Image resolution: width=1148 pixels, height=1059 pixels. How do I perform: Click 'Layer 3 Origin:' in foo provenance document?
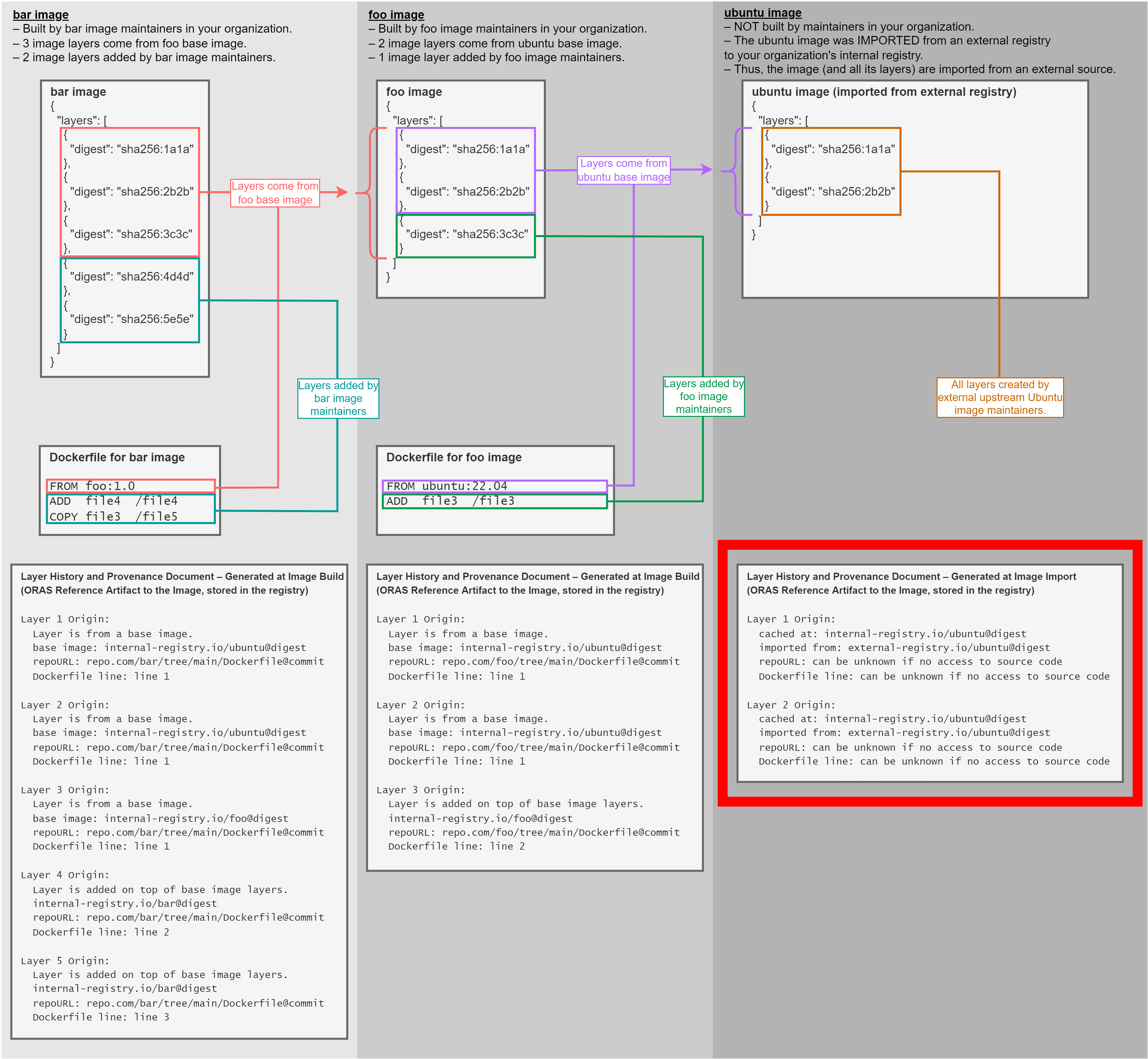420,790
